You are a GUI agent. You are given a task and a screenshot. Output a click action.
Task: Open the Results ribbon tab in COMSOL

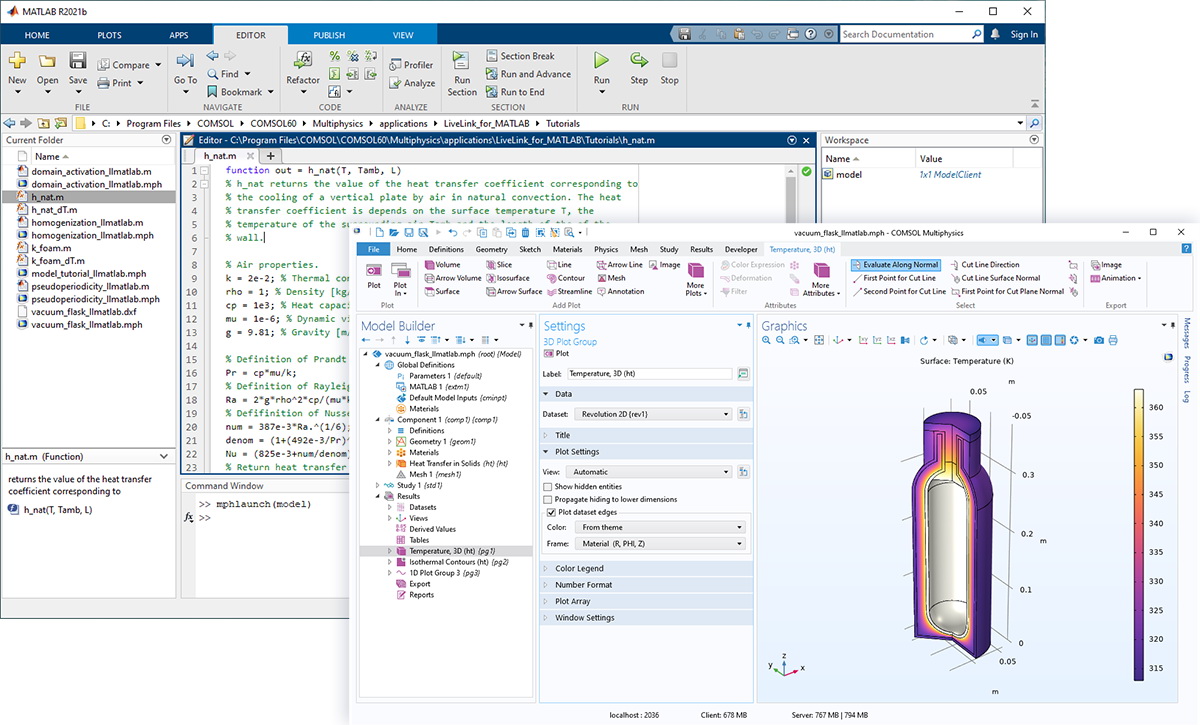(x=701, y=249)
